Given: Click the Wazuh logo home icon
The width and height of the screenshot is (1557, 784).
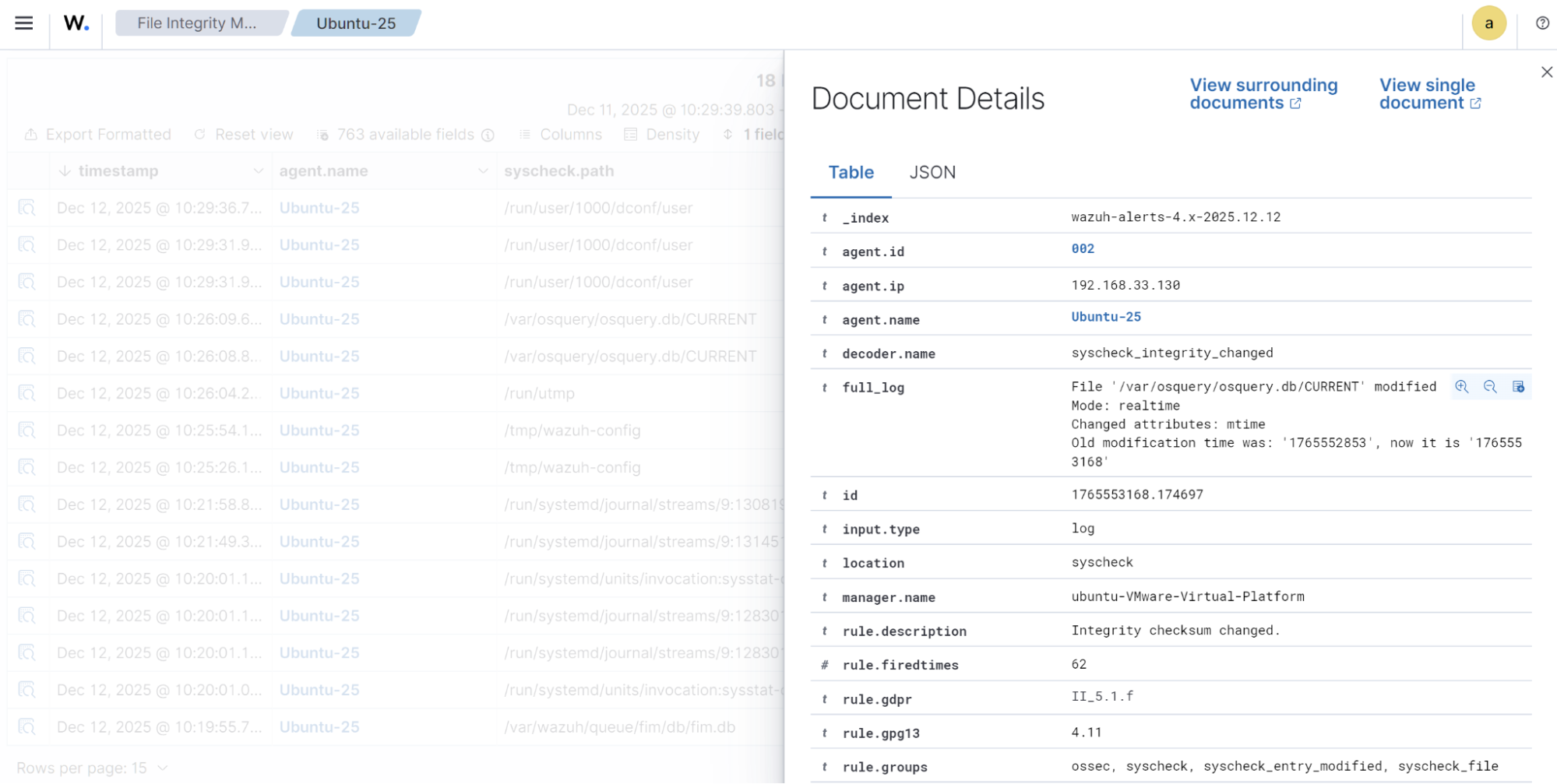Looking at the screenshot, I should (x=76, y=23).
